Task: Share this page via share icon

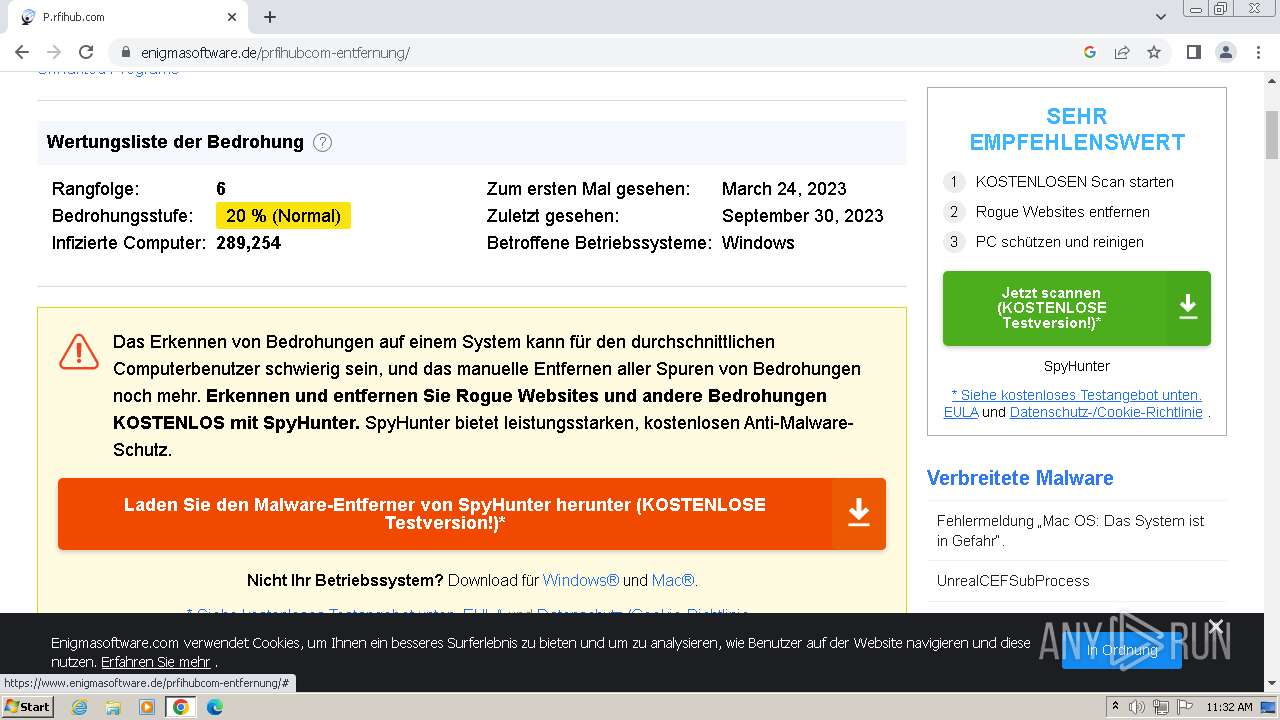Action: pos(1122,52)
